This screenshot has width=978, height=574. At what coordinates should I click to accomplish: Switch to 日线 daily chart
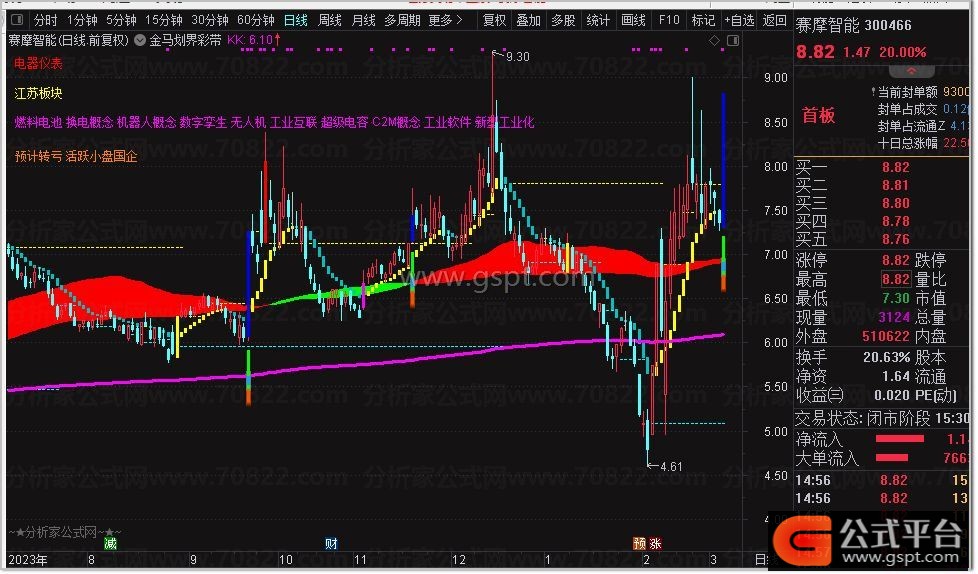click(x=296, y=20)
